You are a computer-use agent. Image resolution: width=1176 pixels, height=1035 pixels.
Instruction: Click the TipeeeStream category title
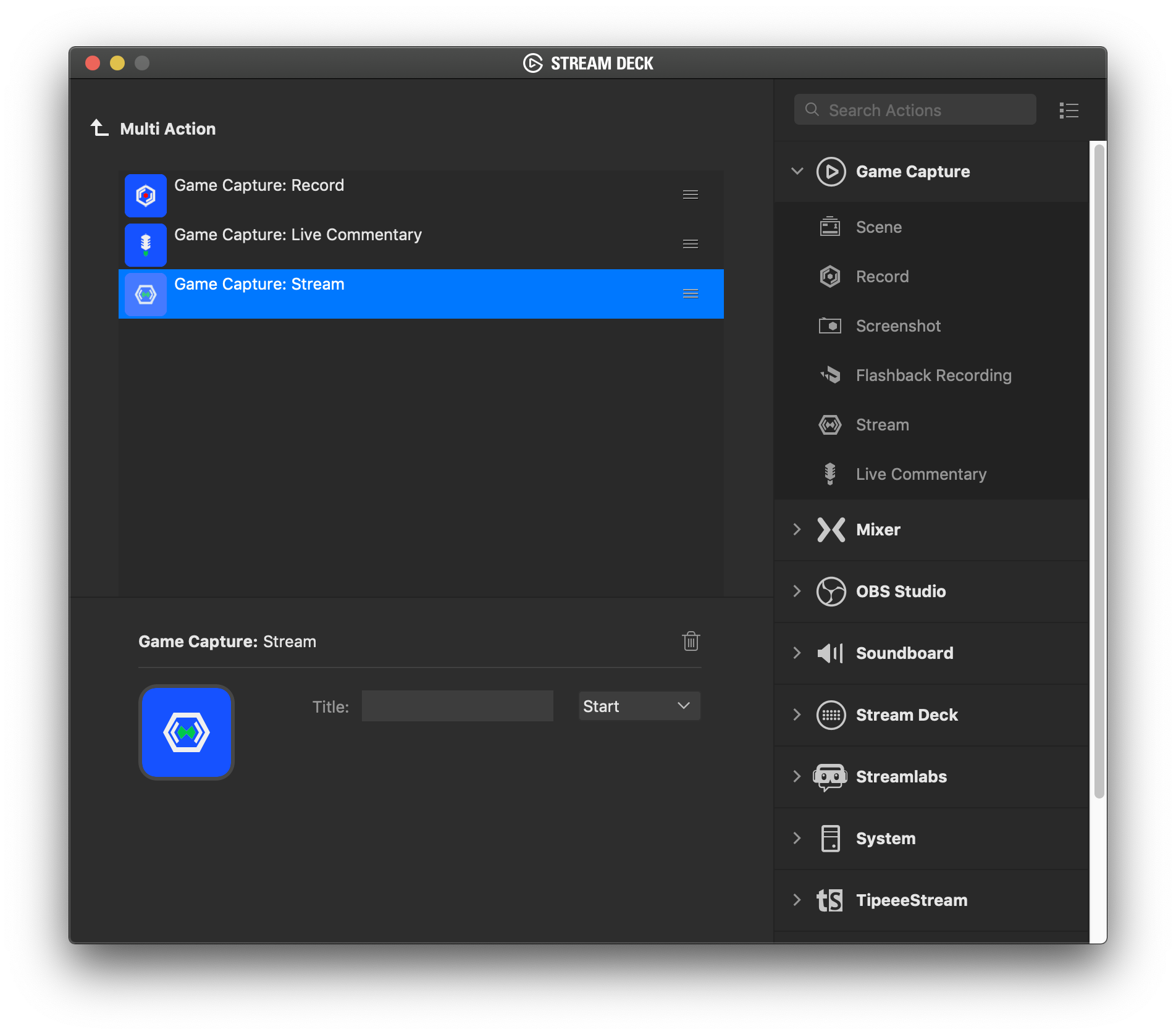pyautogui.click(x=912, y=900)
